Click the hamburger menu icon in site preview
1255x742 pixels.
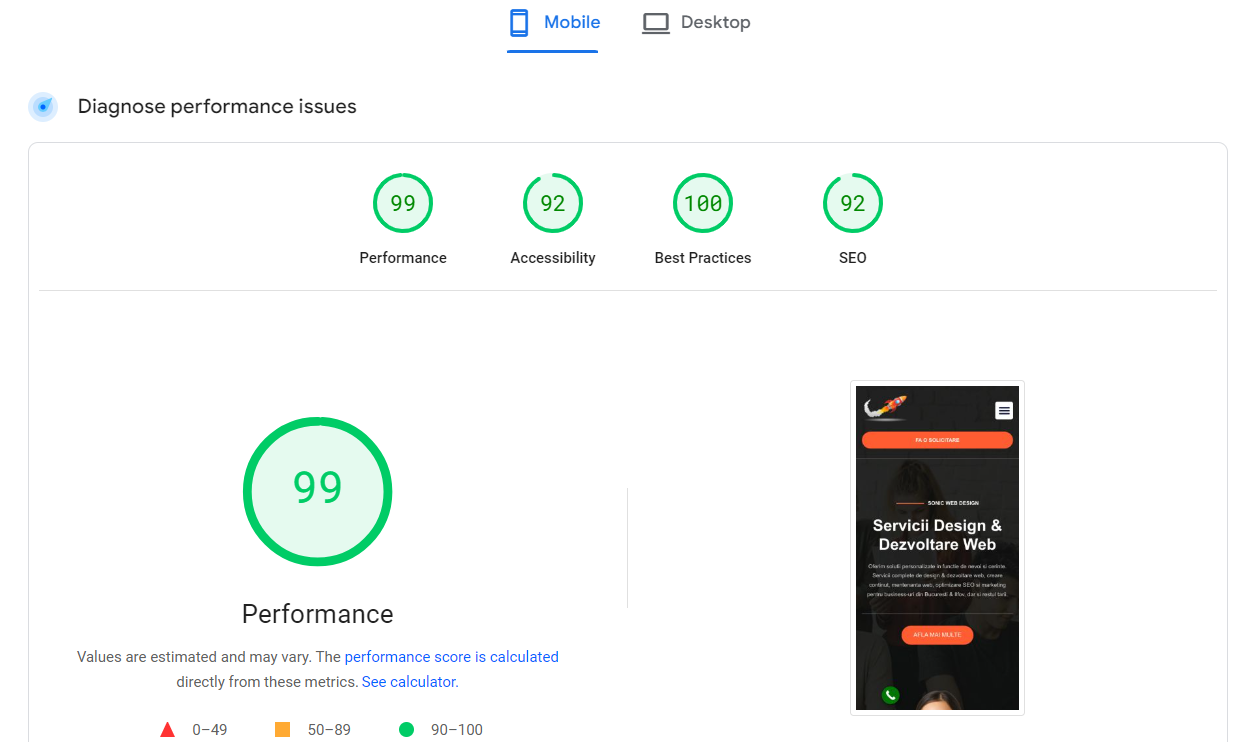1004,410
